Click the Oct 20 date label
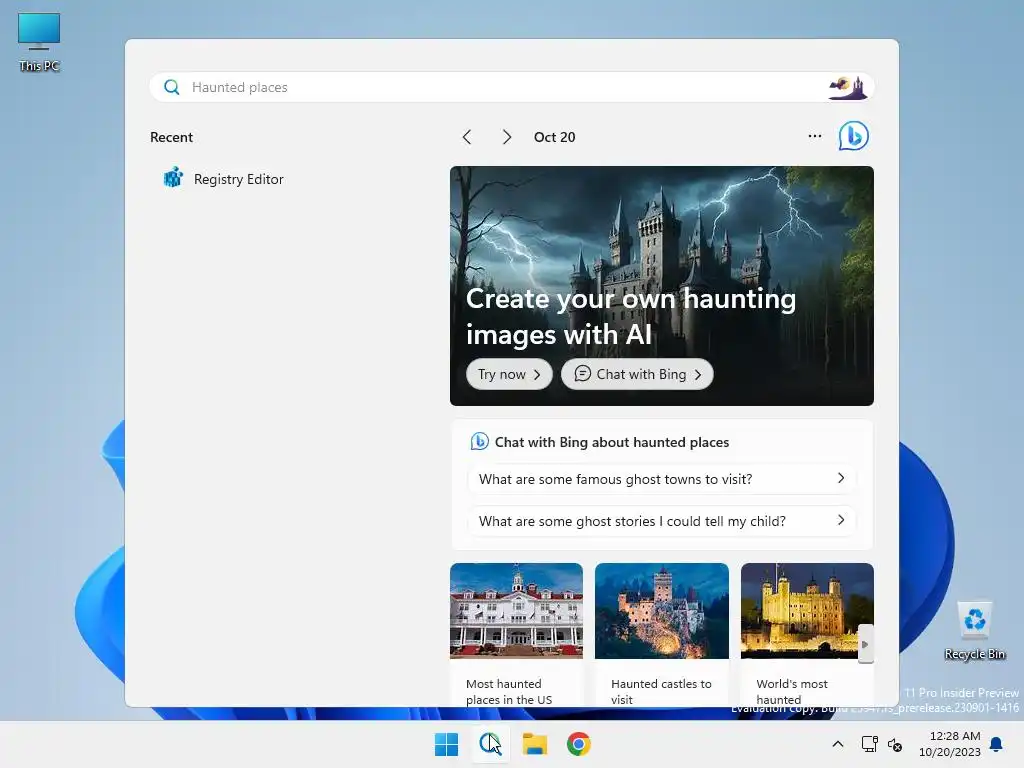 [554, 137]
